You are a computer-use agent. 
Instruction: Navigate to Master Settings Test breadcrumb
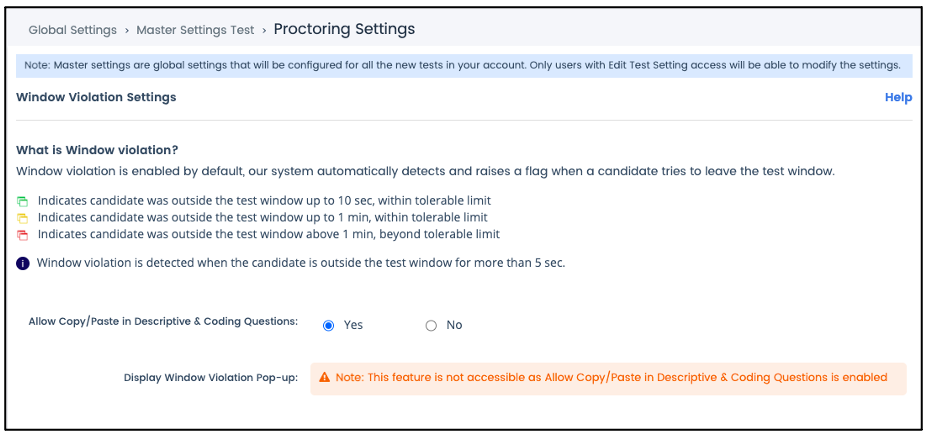[195, 30]
